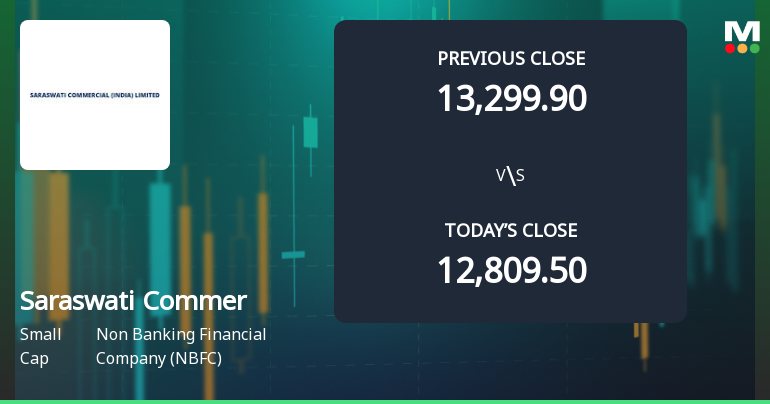The image size is (770, 404).
Task: Click the PREVIOUS CLOSE heading
Action: (x=511, y=58)
